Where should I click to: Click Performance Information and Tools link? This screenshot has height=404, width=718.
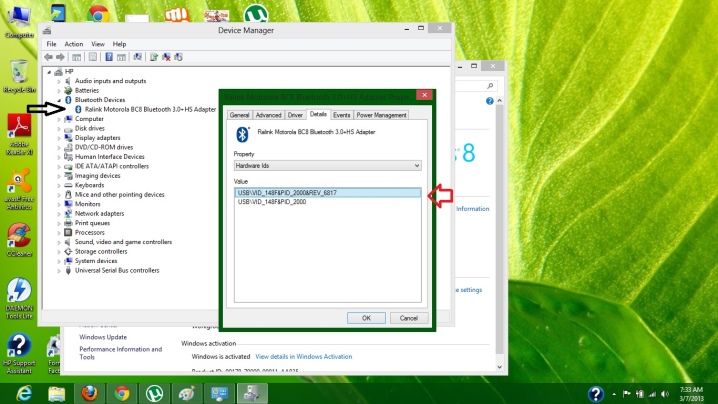point(120,353)
